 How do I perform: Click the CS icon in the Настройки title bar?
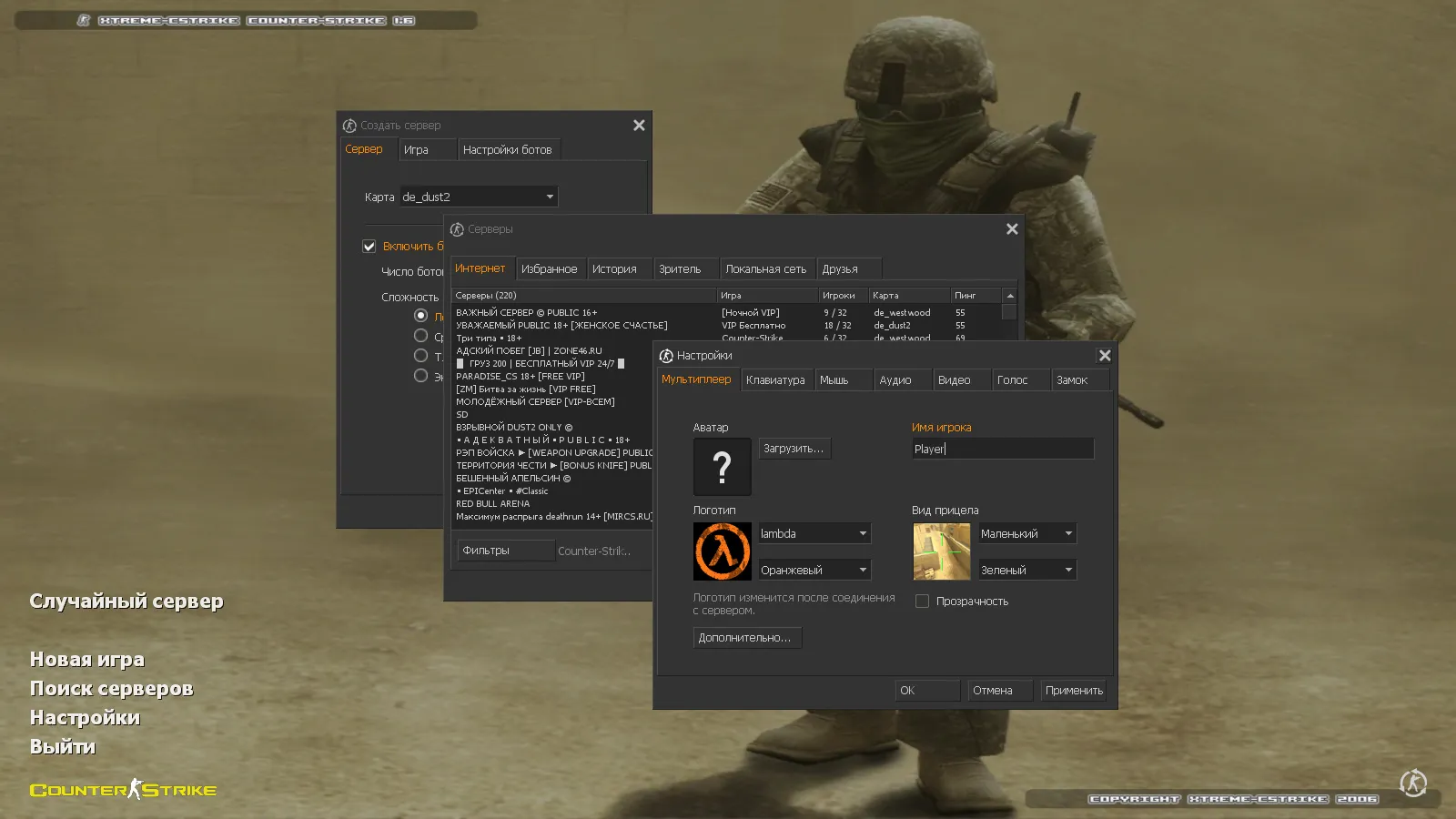pos(665,355)
